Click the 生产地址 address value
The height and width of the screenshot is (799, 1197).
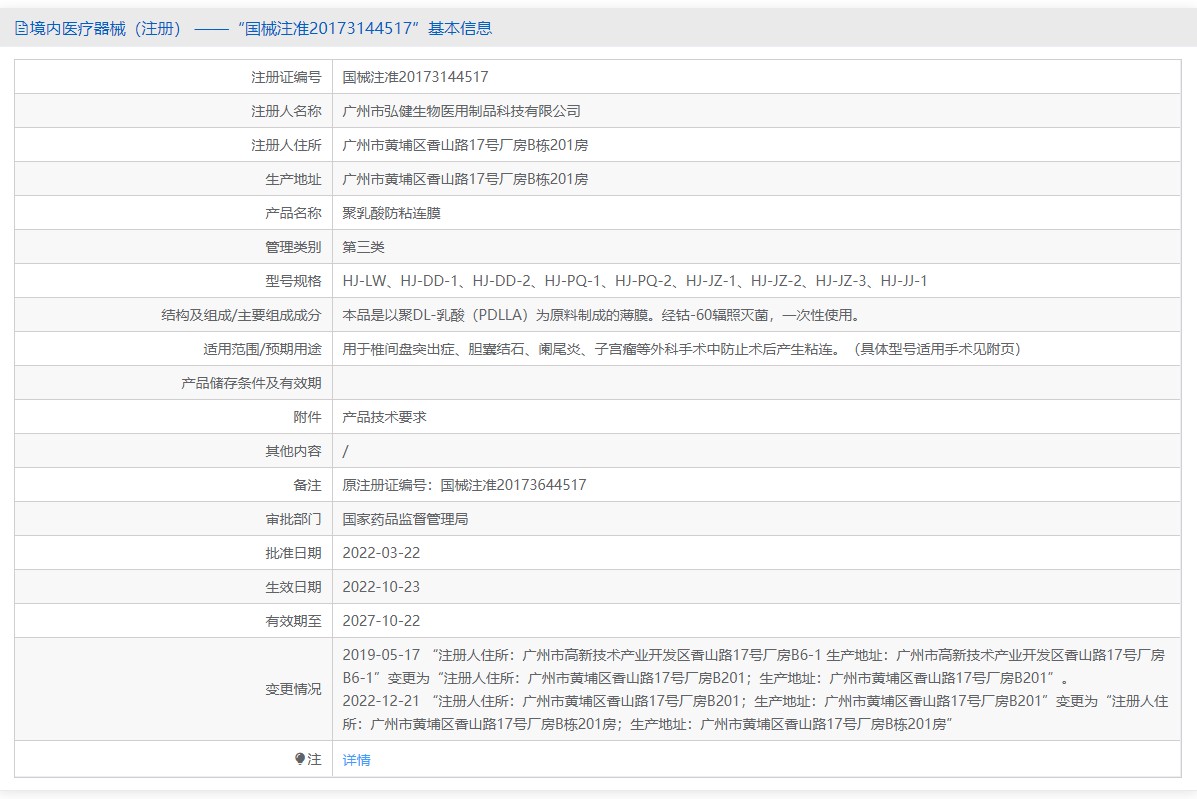tap(465, 179)
